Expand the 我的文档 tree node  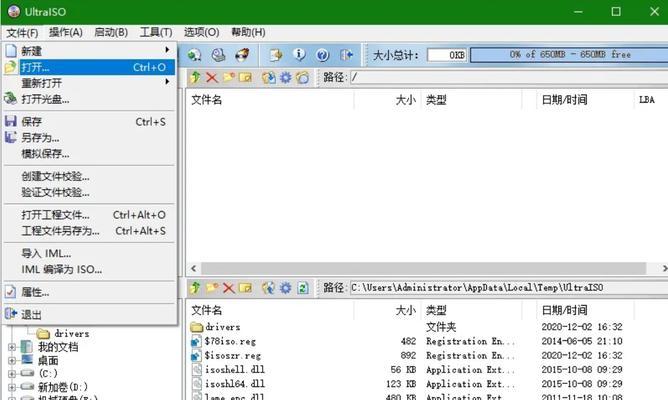tap(12, 347)
